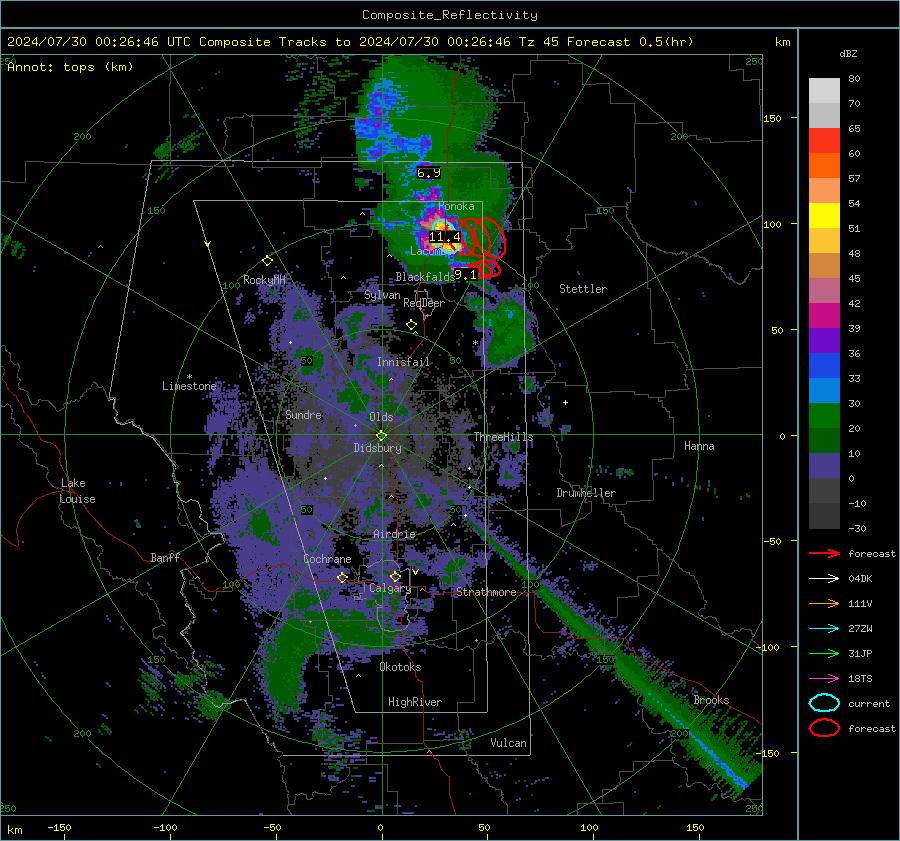Click the Cochrane town label
Screen dimensions: 900x841
click(327, 559)
